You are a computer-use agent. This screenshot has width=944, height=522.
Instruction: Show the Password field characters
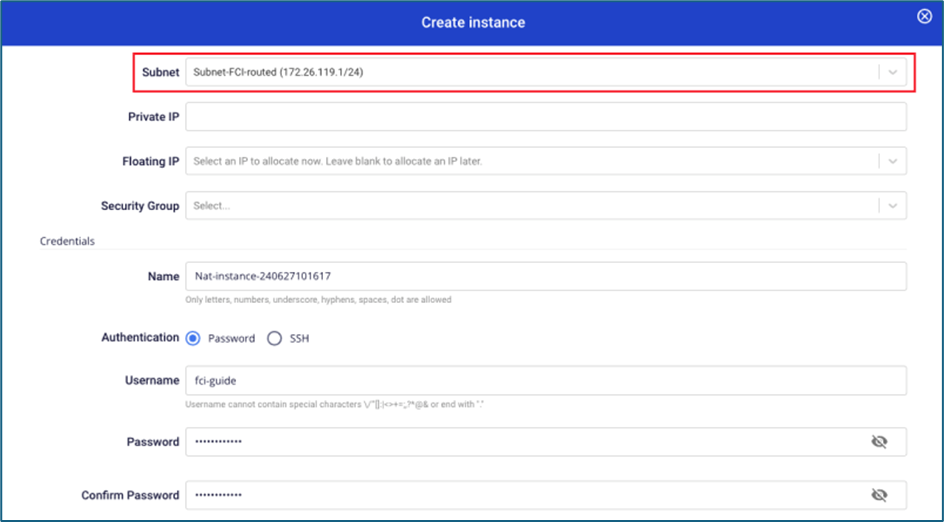(x=879, y=442)
